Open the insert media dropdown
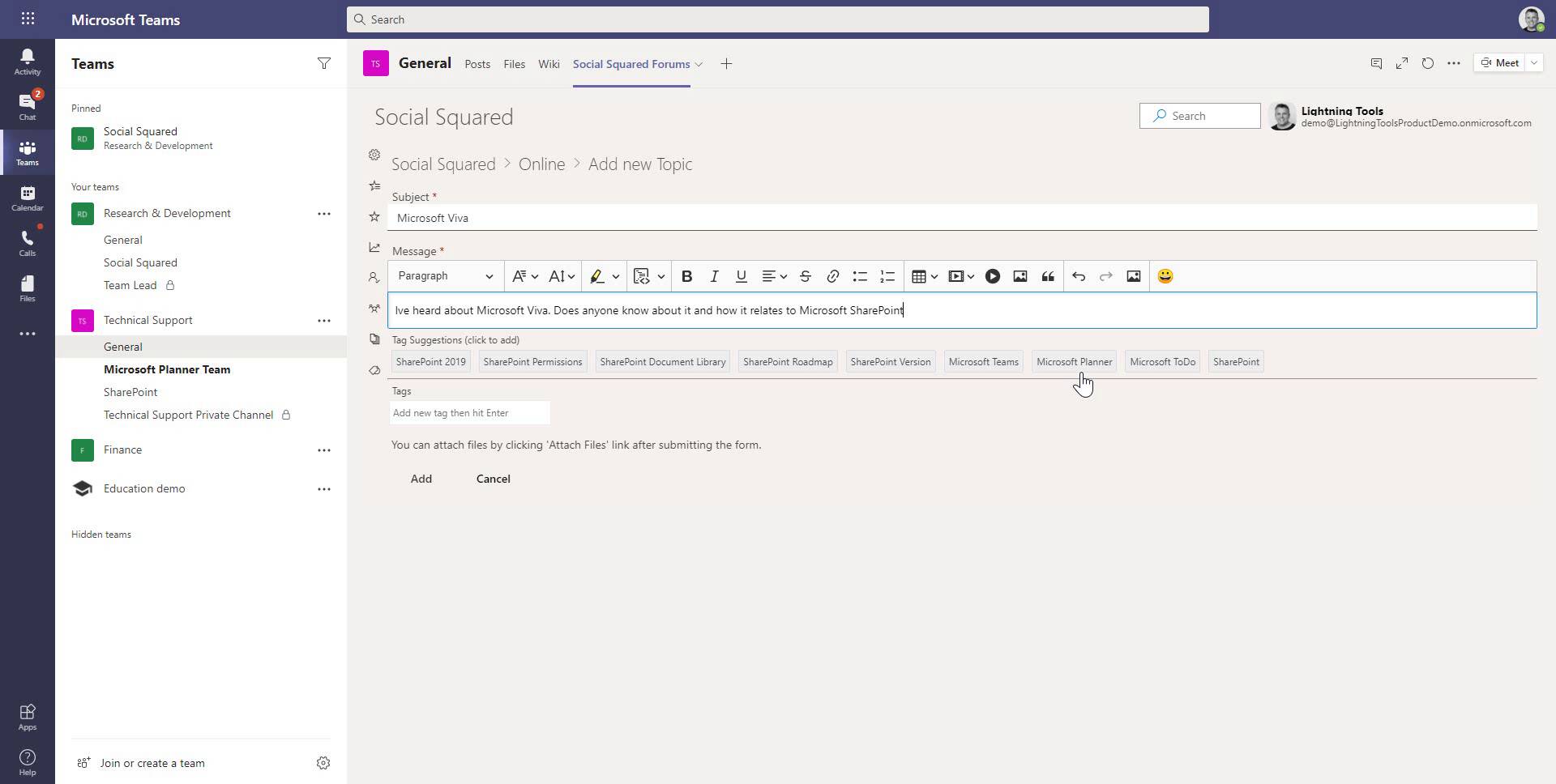Image resolution: width=1556 pixels, height=784 pixels. [x=961, y=276]
